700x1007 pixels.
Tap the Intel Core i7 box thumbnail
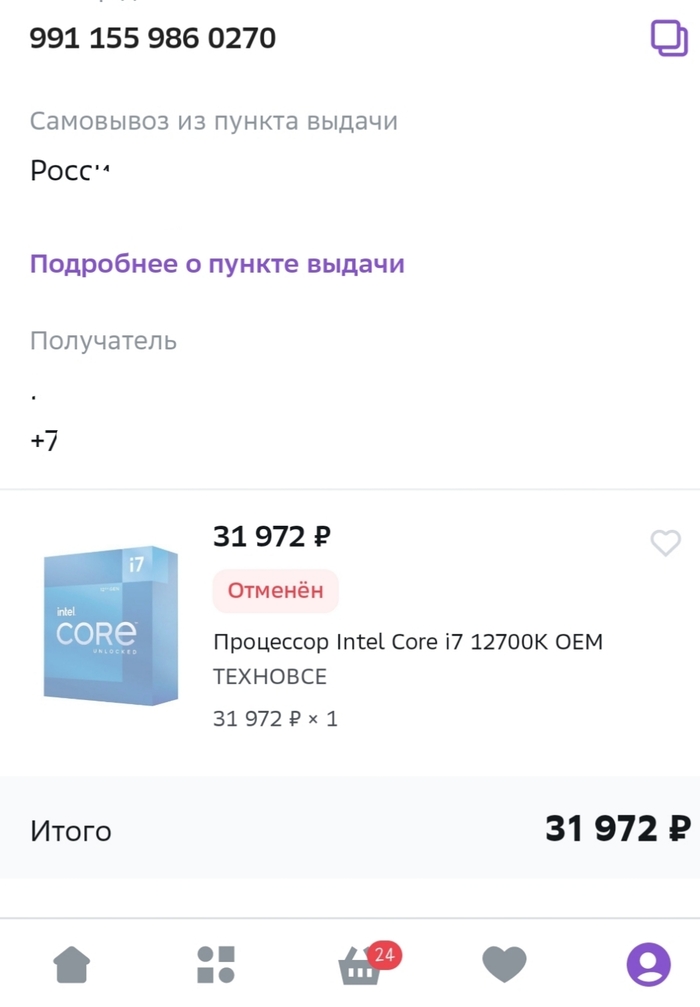coord(111,627)
